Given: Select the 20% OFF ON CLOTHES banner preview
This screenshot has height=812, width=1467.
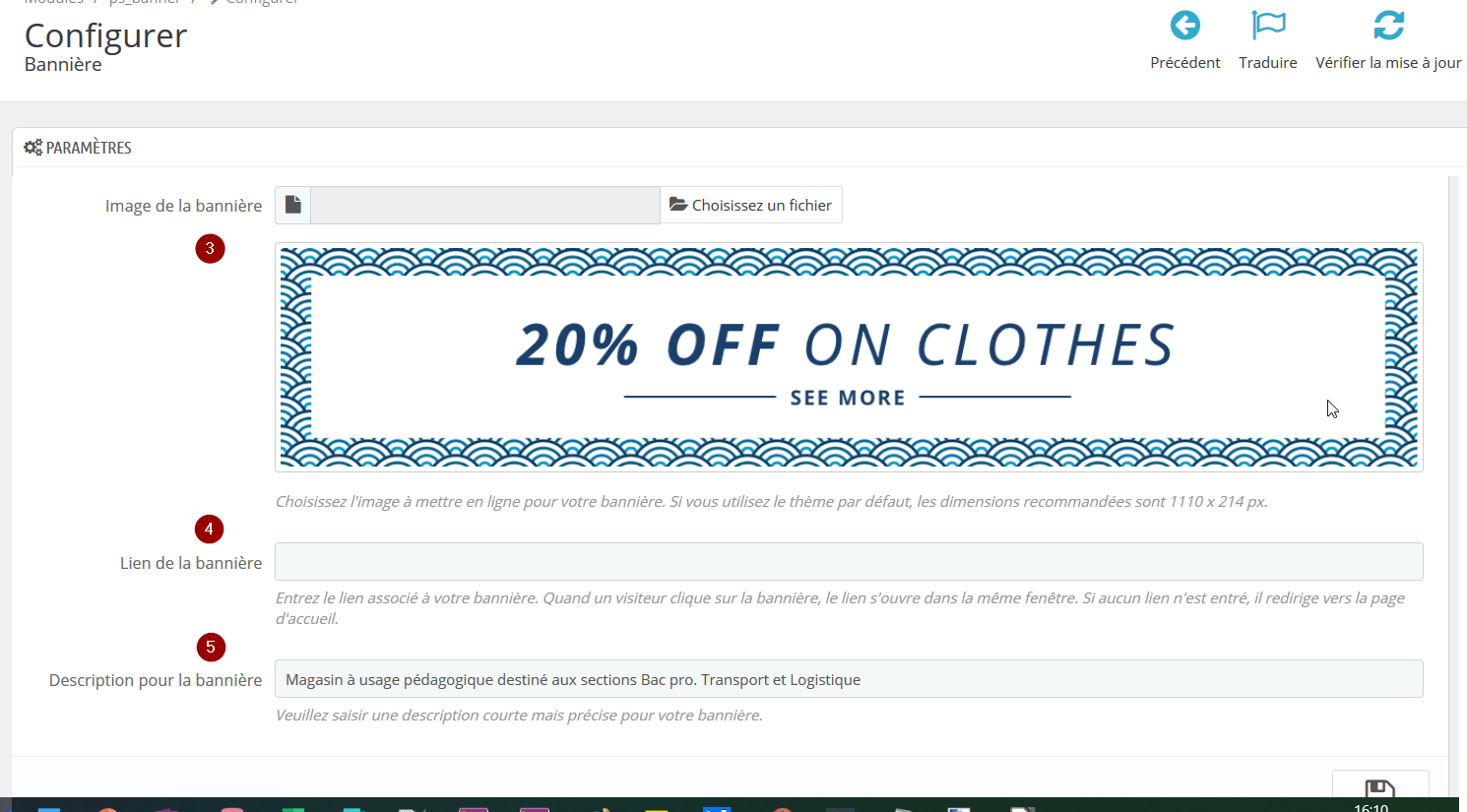Looking at the screenshot, I should click(x=849, y=357).
